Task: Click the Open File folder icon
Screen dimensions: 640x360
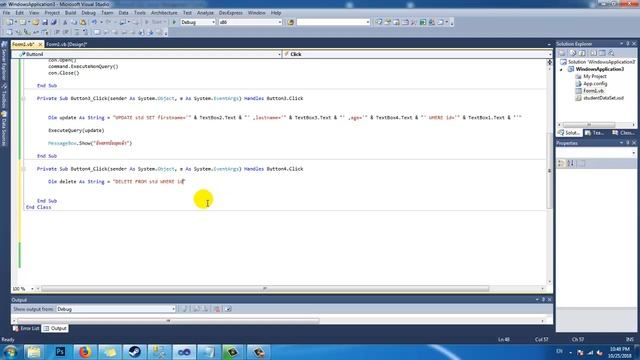Action: click(36, 22)
